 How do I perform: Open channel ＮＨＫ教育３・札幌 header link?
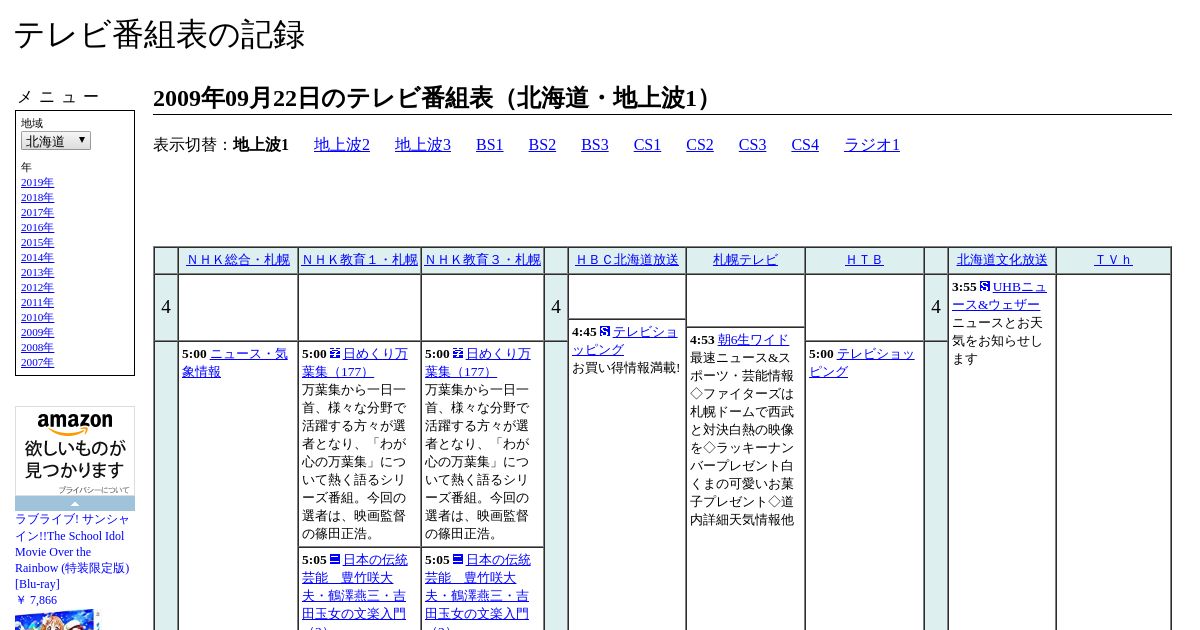pos(483,260)
